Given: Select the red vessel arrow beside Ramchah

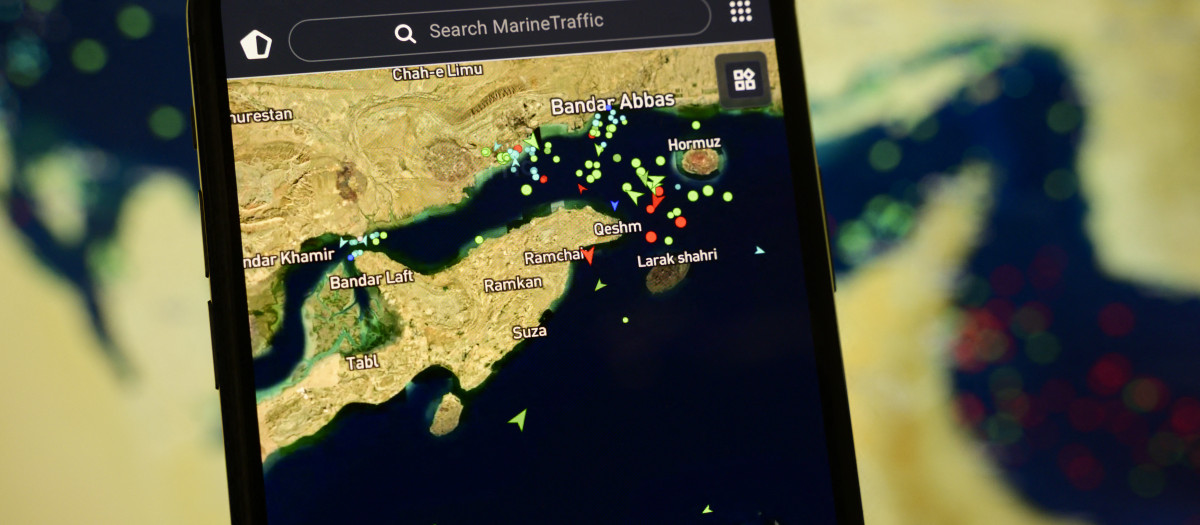Looking at the screenshot, I should click(589, 255).
